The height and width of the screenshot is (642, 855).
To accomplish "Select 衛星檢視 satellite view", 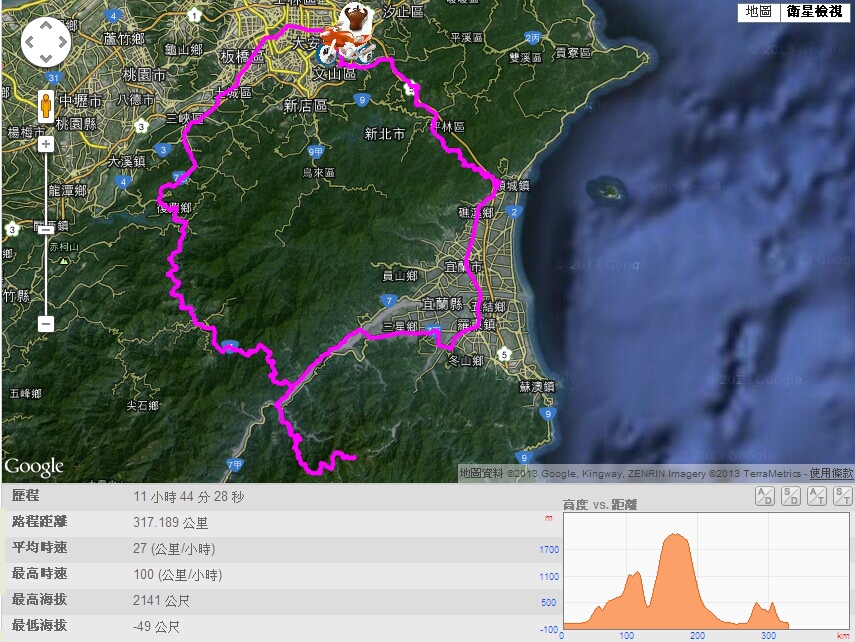I will tap(815, 11).
